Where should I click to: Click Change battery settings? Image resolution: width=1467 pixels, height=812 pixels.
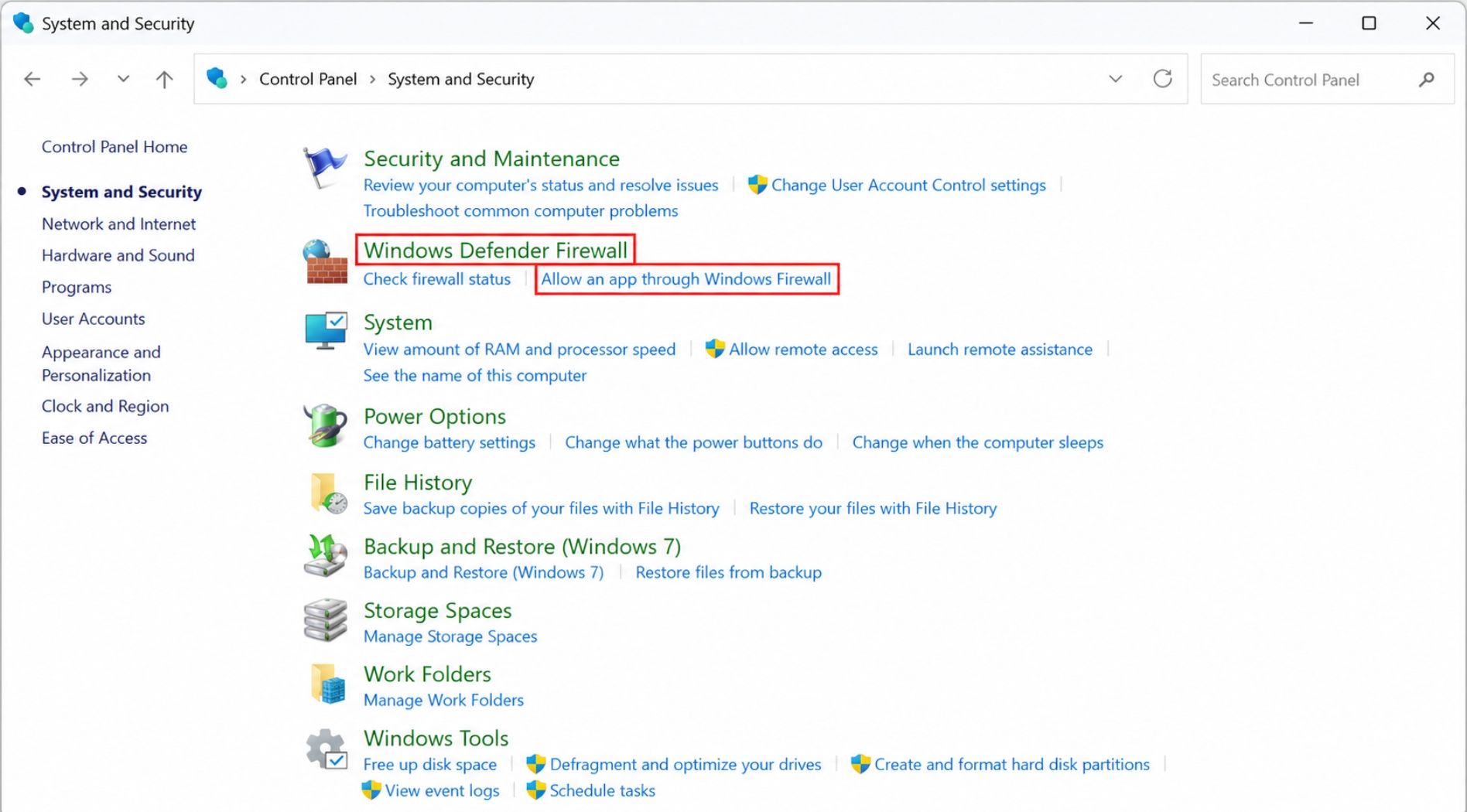click(450, 442)
